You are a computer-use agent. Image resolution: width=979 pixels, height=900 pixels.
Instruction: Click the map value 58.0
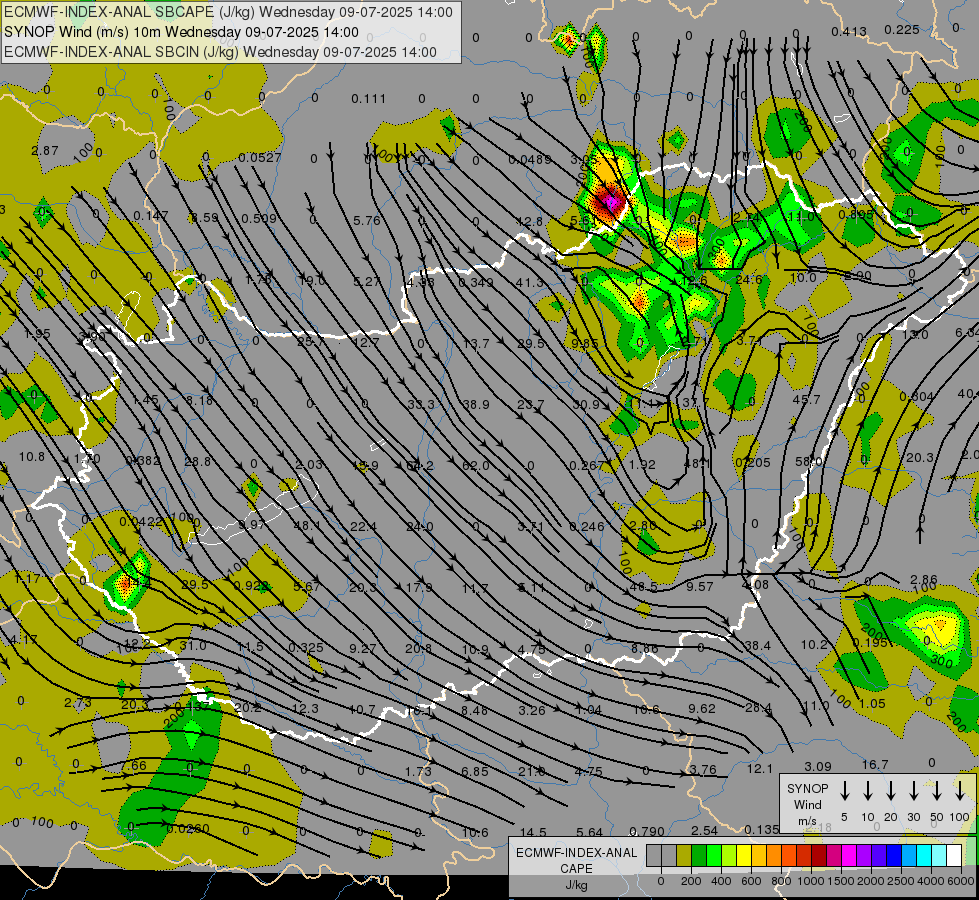[809, 462]
